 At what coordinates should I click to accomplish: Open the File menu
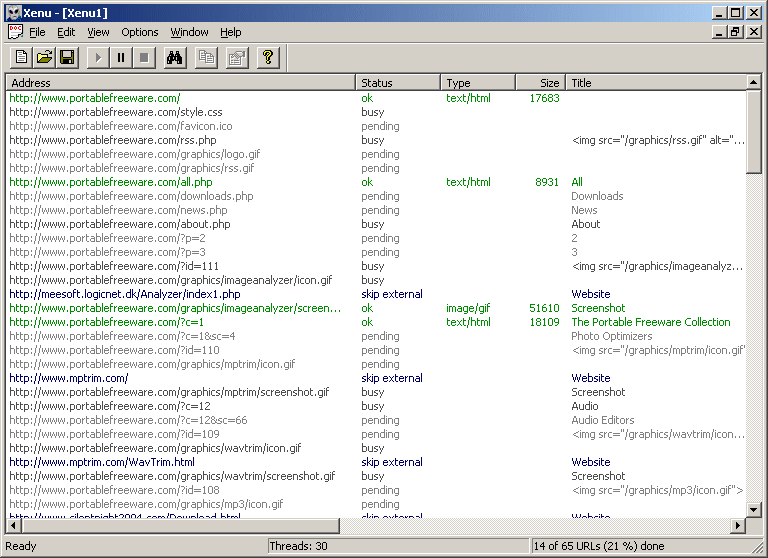coord(37,32)
